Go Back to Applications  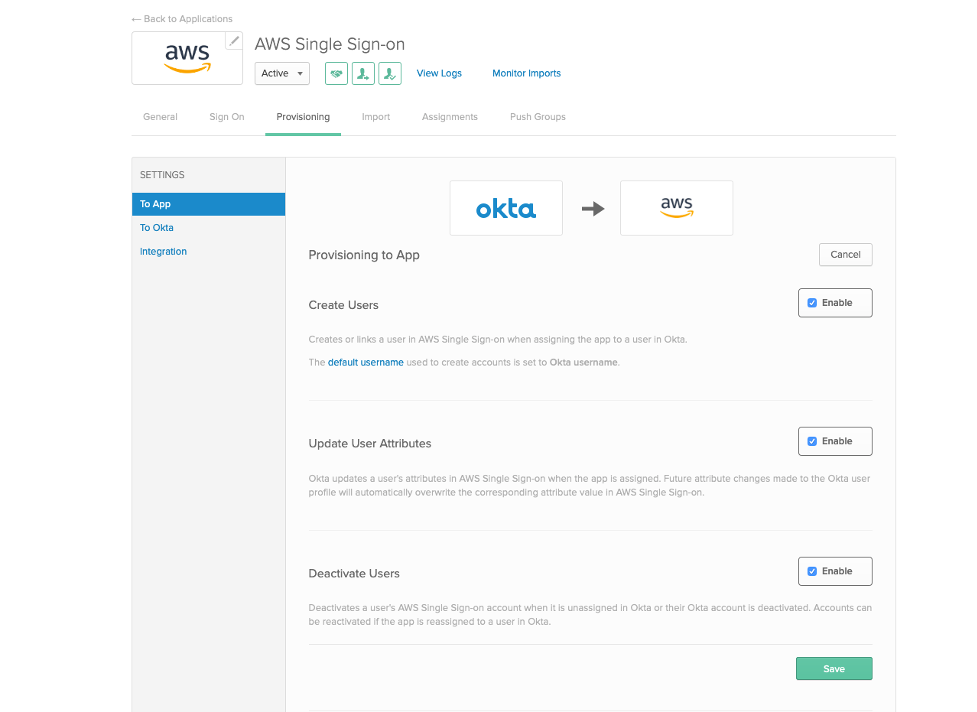point(182,19)
